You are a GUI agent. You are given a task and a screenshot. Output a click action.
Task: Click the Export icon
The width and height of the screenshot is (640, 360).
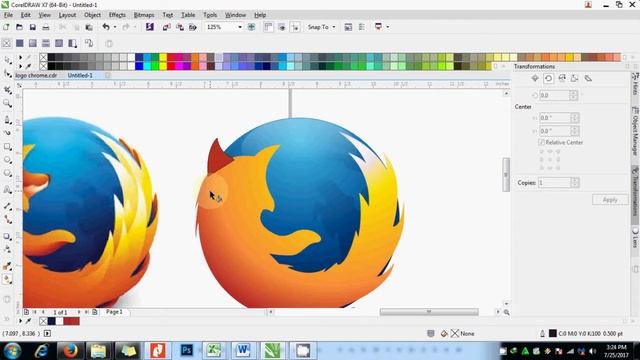180,27
